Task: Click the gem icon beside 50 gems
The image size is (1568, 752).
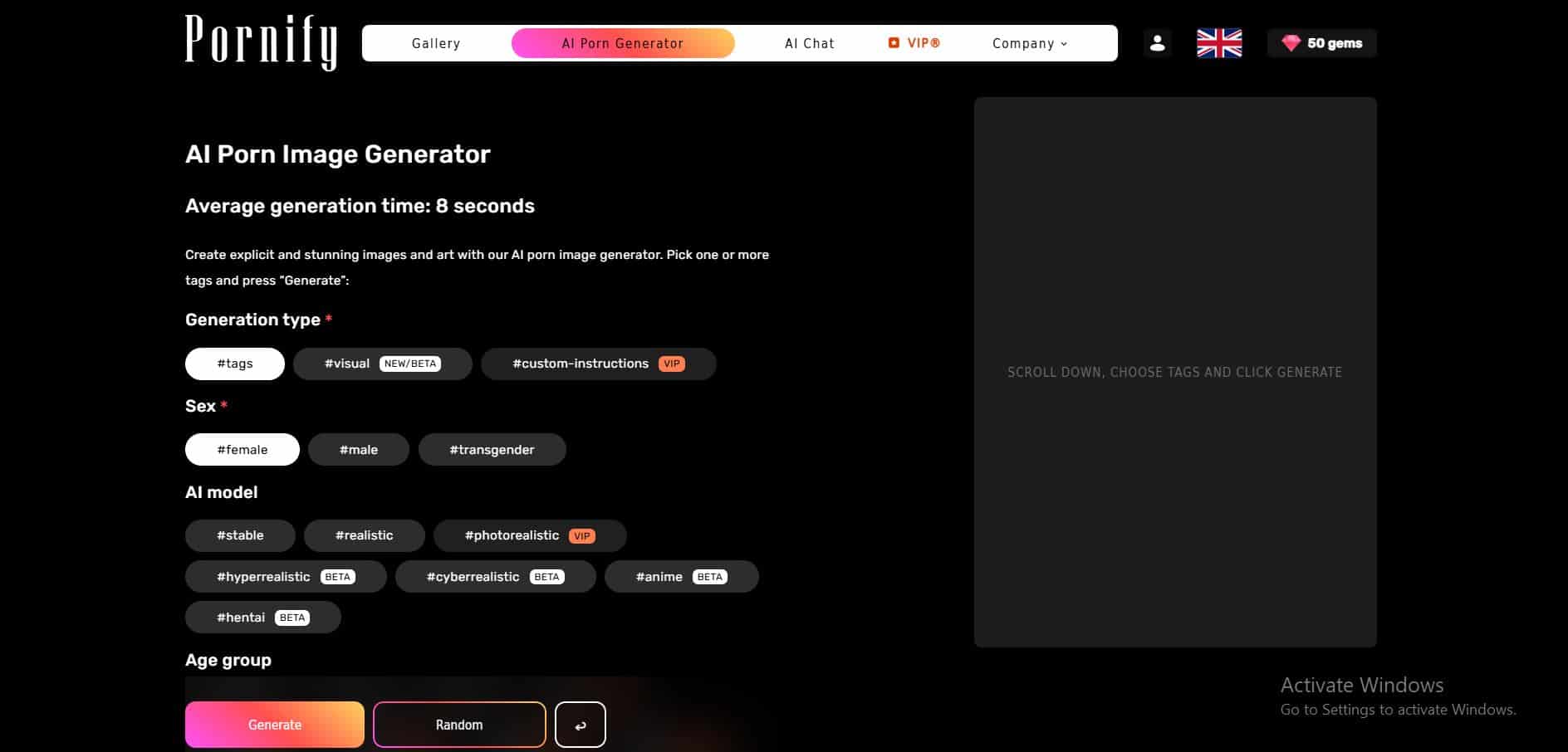Action: (x=1291, y=43)
